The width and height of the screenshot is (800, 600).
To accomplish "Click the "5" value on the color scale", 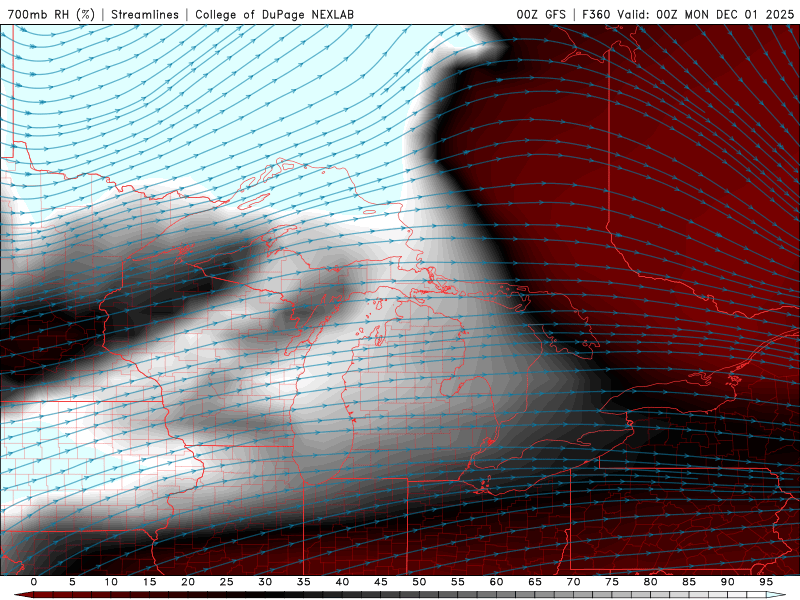I will [x=72, y=582].
